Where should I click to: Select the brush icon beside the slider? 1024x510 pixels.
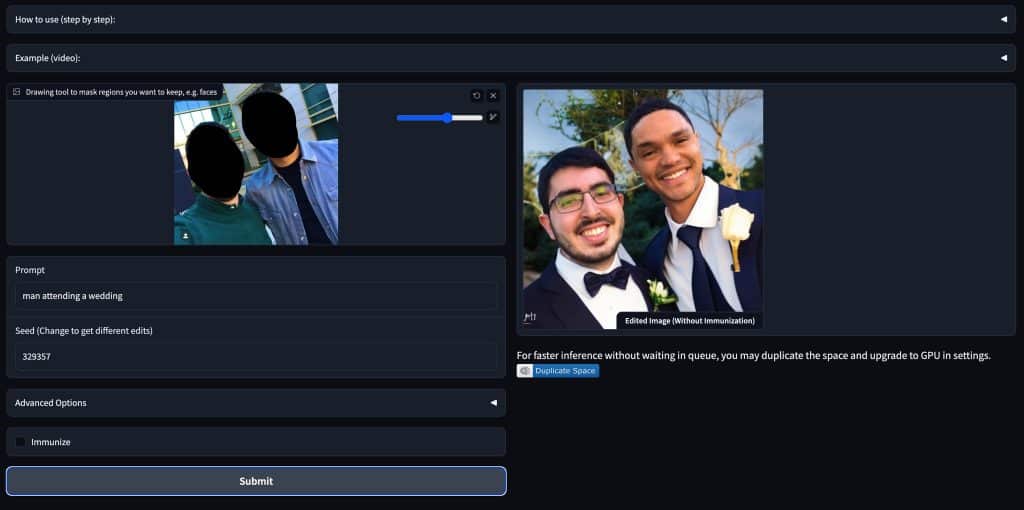click(x=493, y=117)
